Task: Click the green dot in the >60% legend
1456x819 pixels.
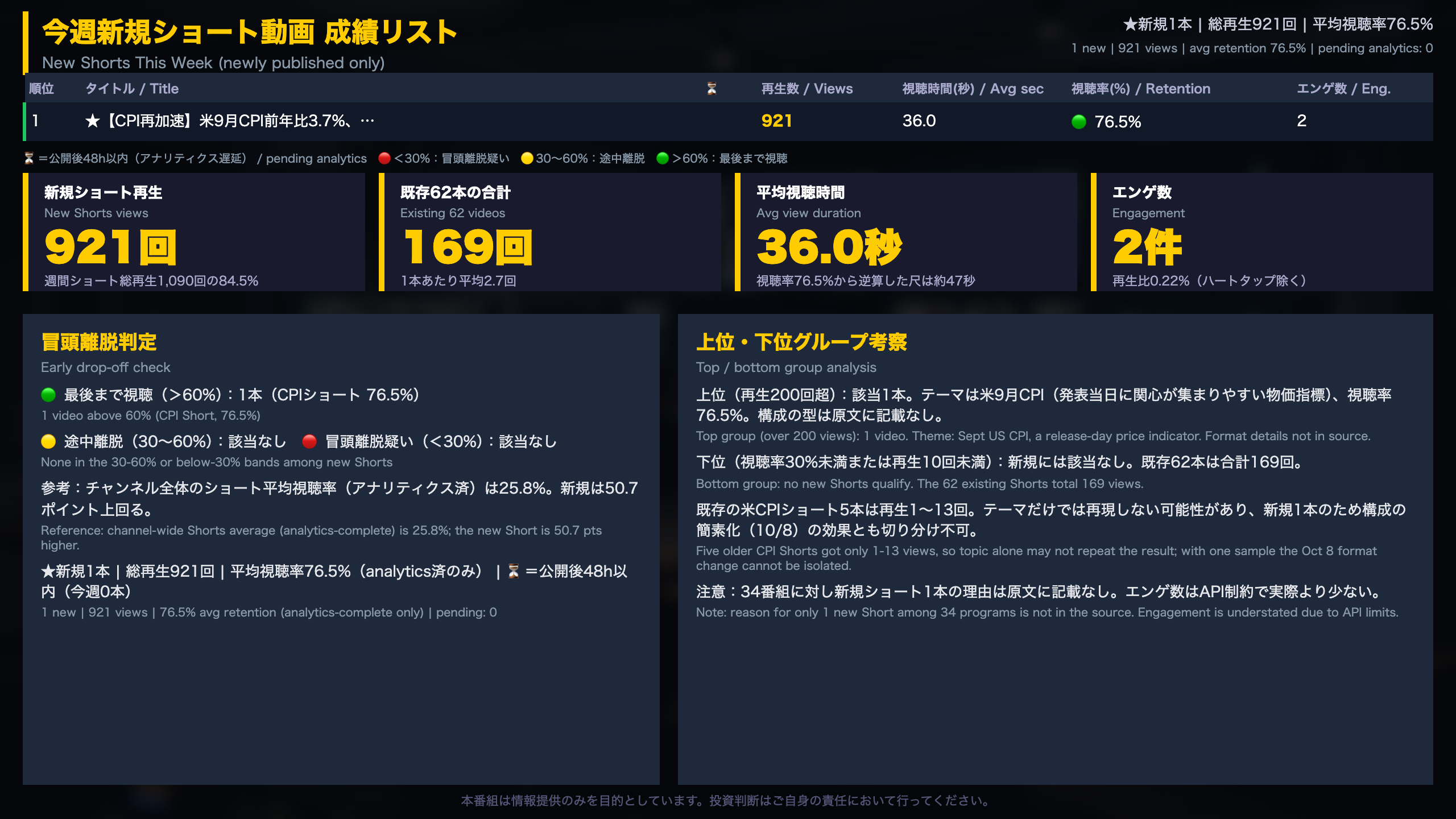Action: click(x=662, y=158)
